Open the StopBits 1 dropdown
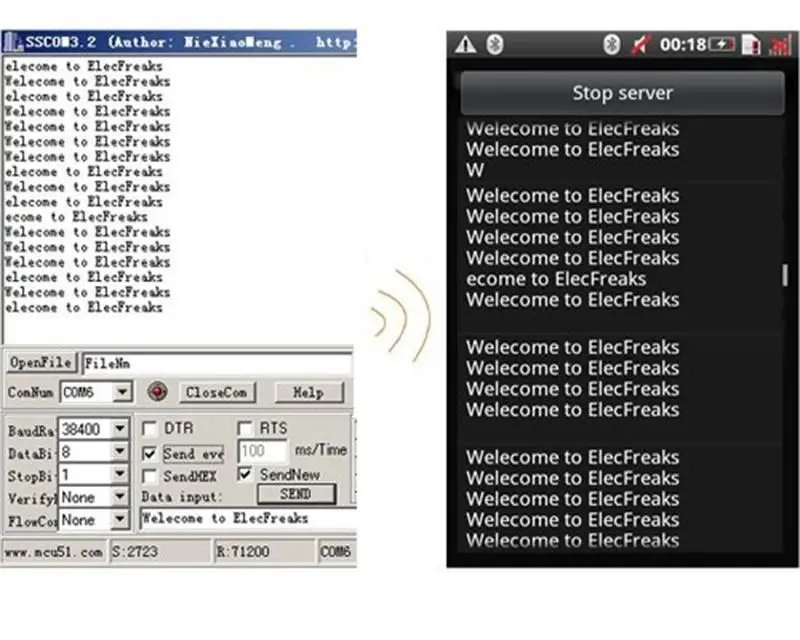 point(120,475)
